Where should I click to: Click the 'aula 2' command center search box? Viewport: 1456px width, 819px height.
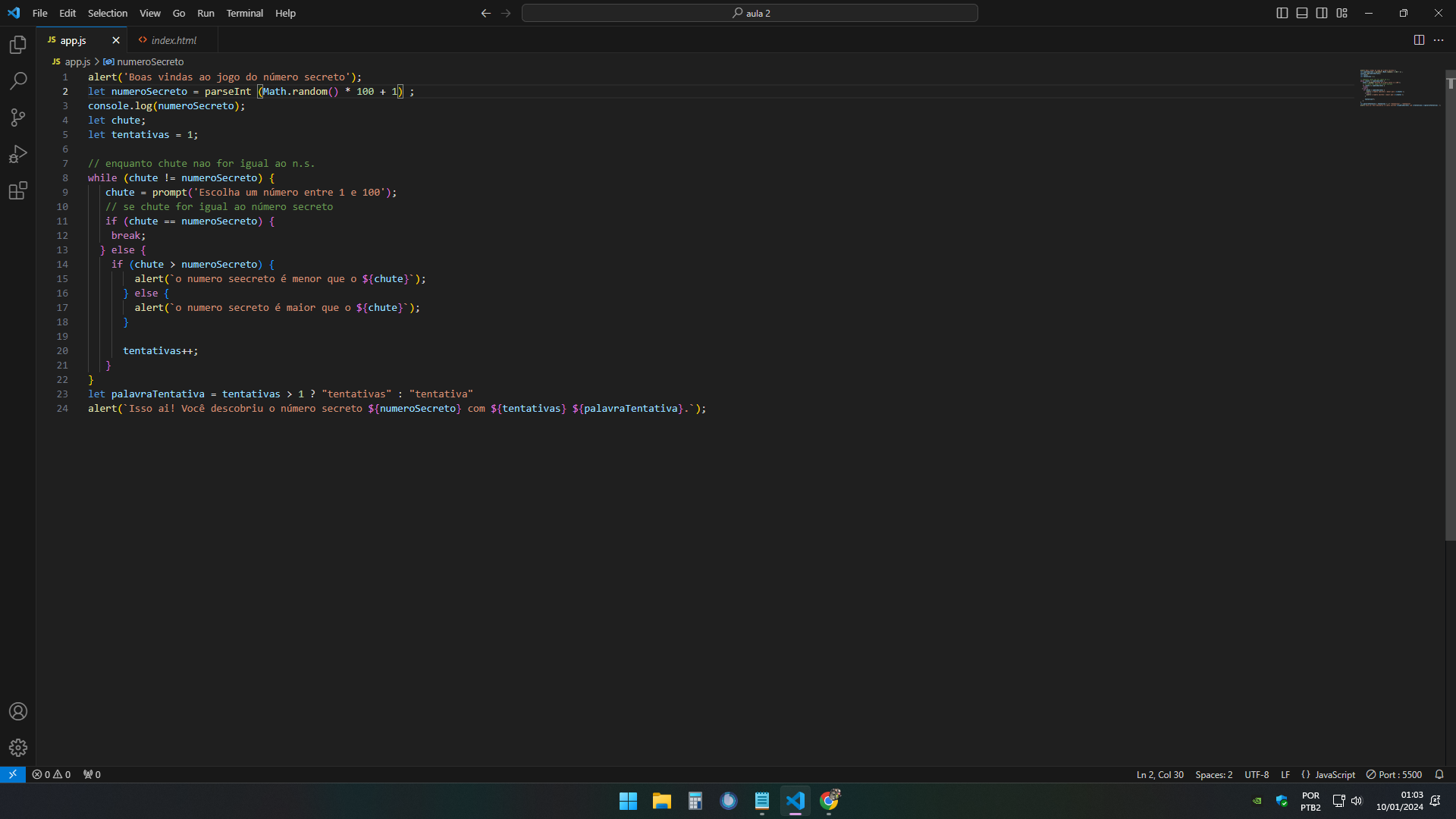pos(749,13)
